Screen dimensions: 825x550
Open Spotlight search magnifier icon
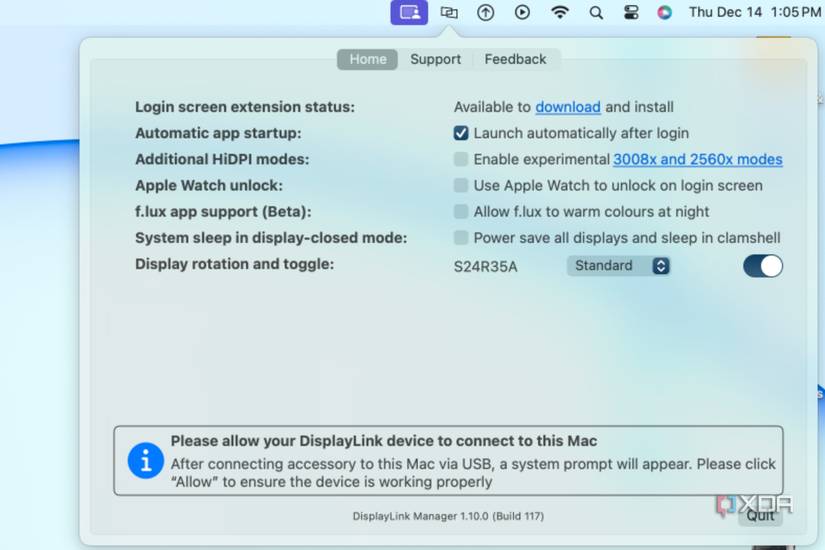[x=596, y=12]
